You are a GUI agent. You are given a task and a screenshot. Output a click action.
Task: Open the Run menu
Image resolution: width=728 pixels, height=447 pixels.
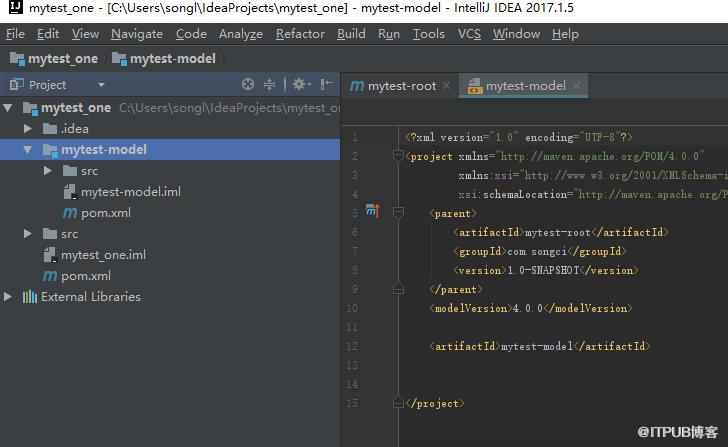[389, 34]
